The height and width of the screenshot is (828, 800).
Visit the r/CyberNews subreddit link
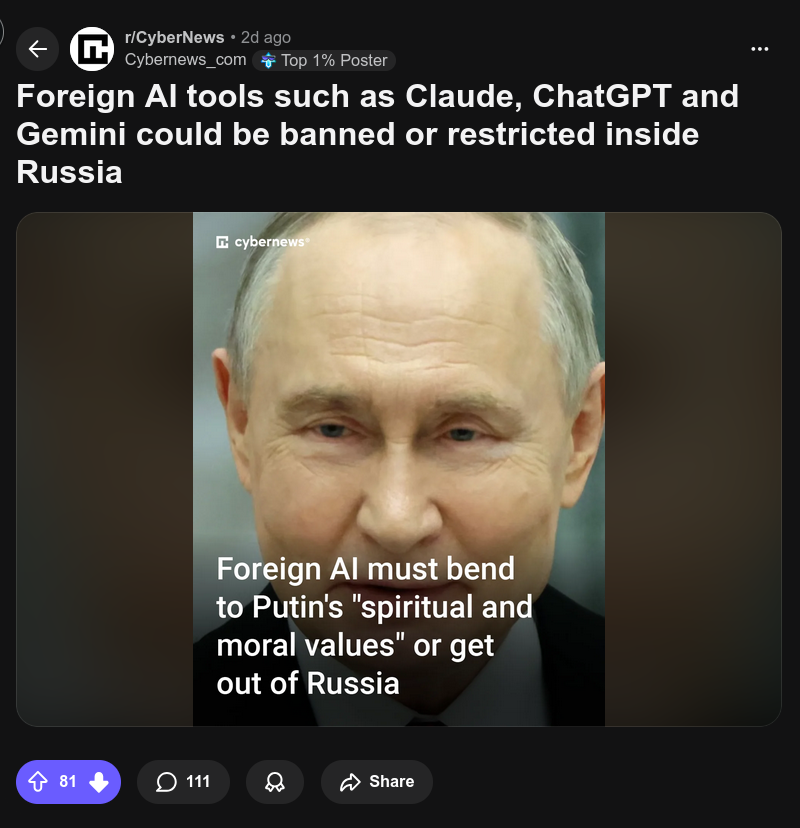[174, 37]
